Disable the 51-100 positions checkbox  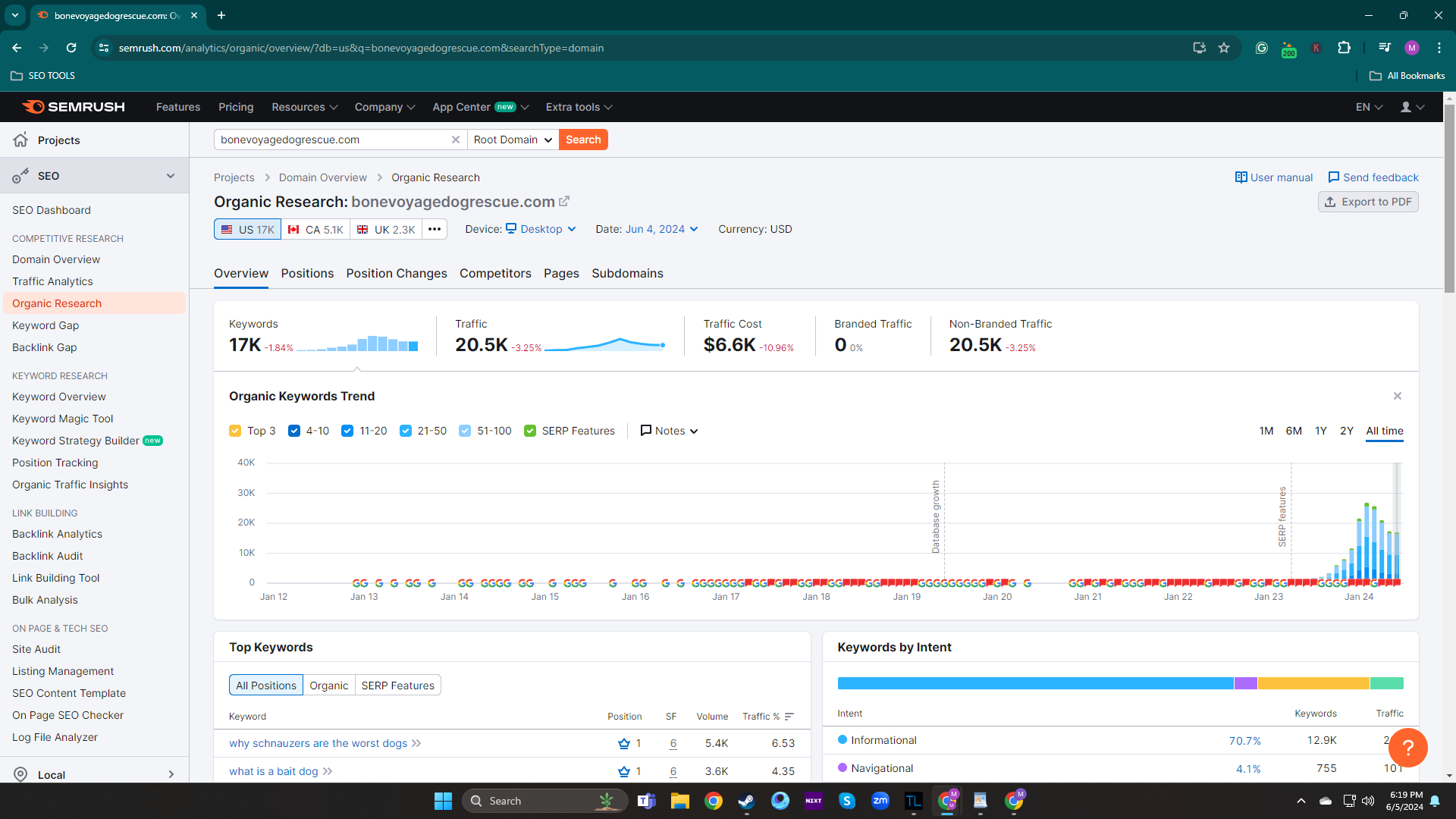click(x=465, y=431)
